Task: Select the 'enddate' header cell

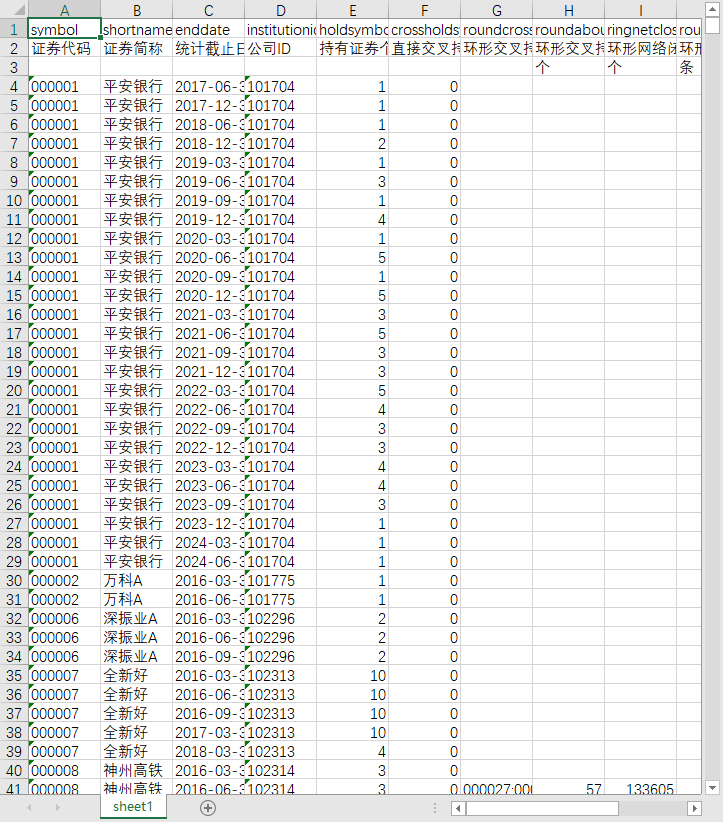Action: point(209,29)
